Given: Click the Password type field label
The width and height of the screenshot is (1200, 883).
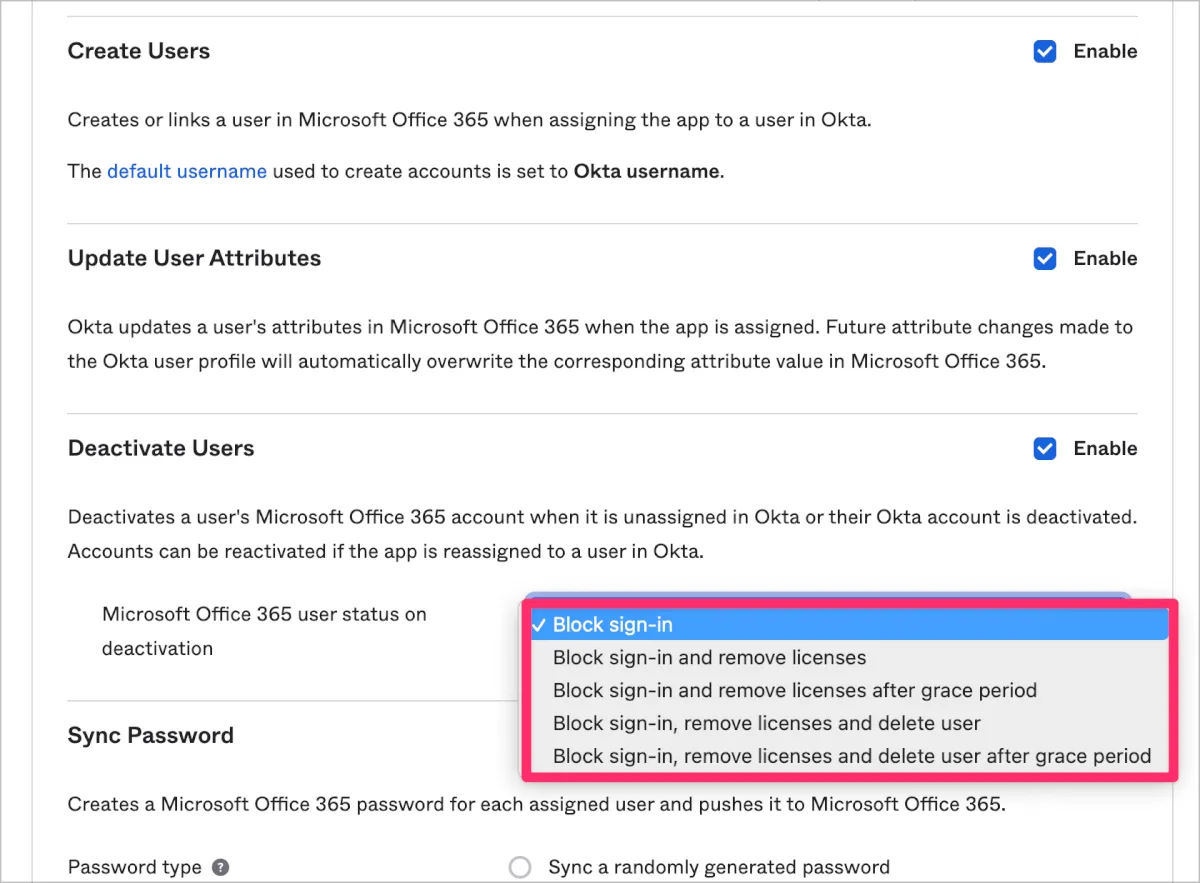Looking at the screenshot, I should 134,867.
